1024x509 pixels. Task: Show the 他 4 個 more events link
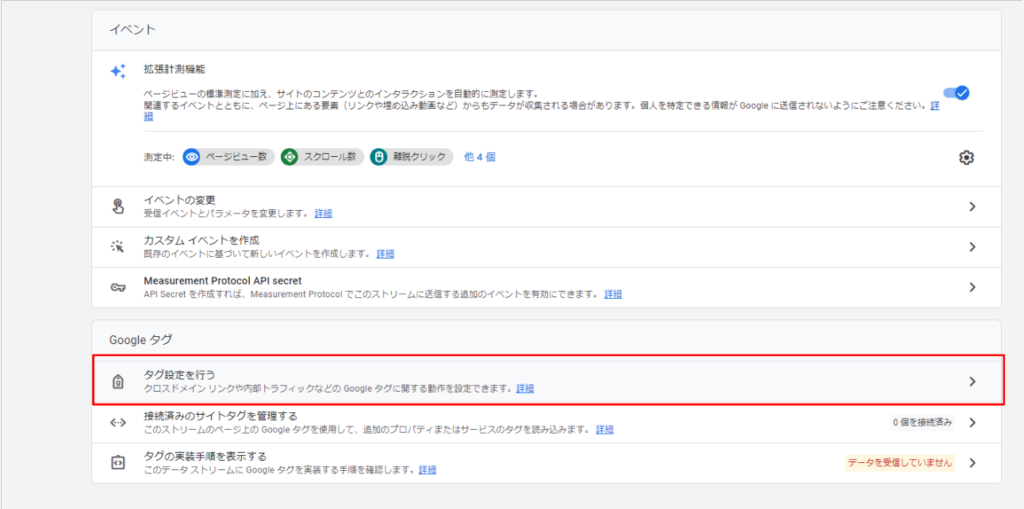point(479,157)
